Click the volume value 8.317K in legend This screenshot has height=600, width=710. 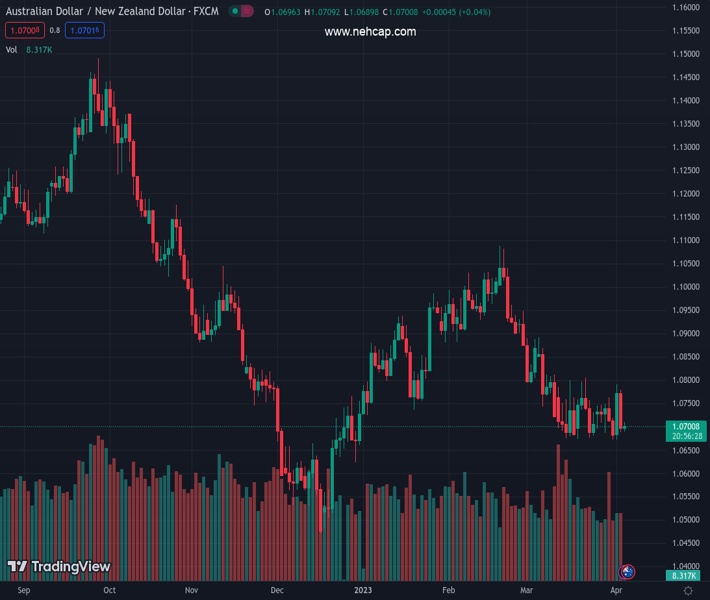(41, 49)
